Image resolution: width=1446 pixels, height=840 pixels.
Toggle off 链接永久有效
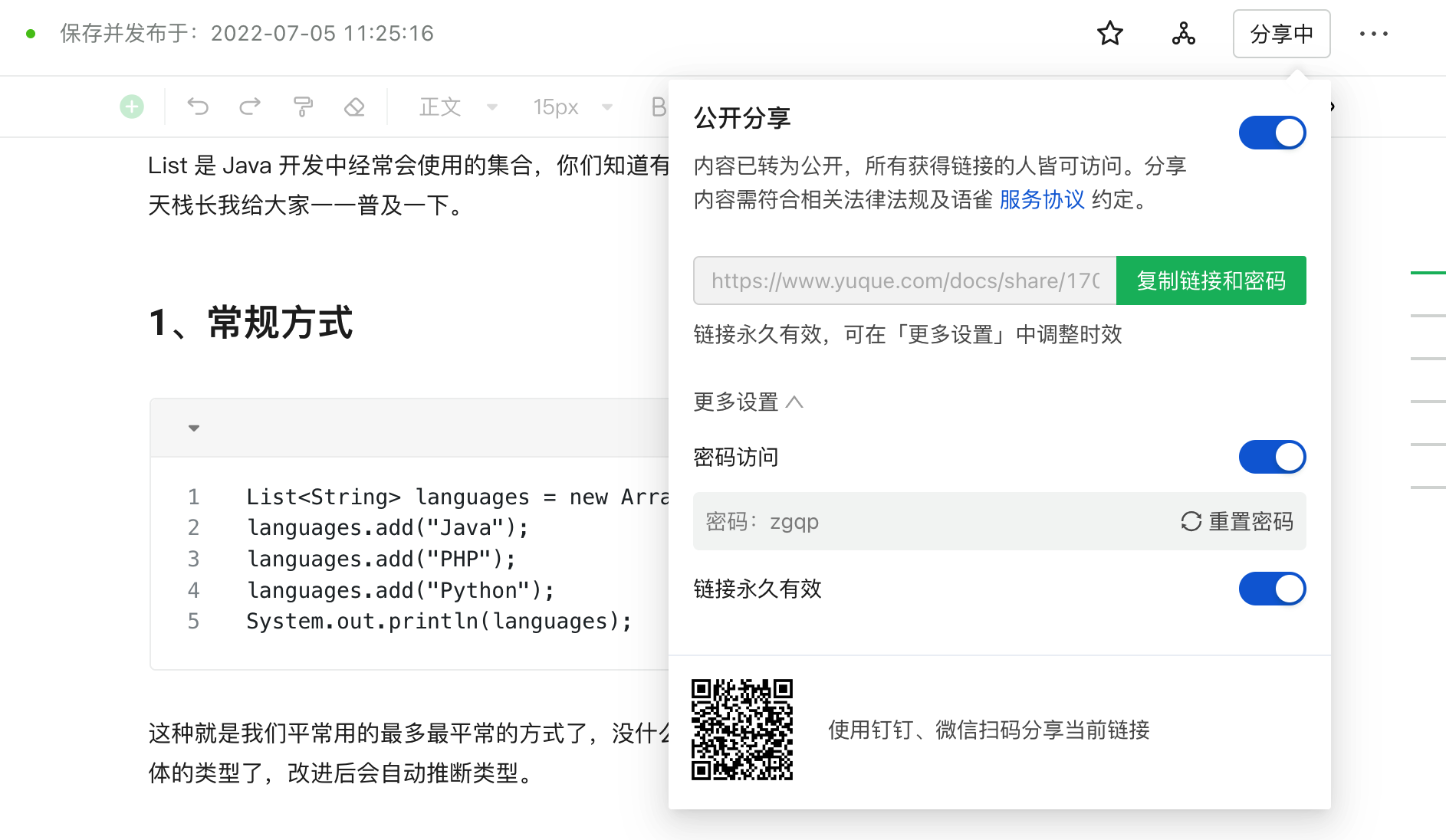[x=1272, y=589]
